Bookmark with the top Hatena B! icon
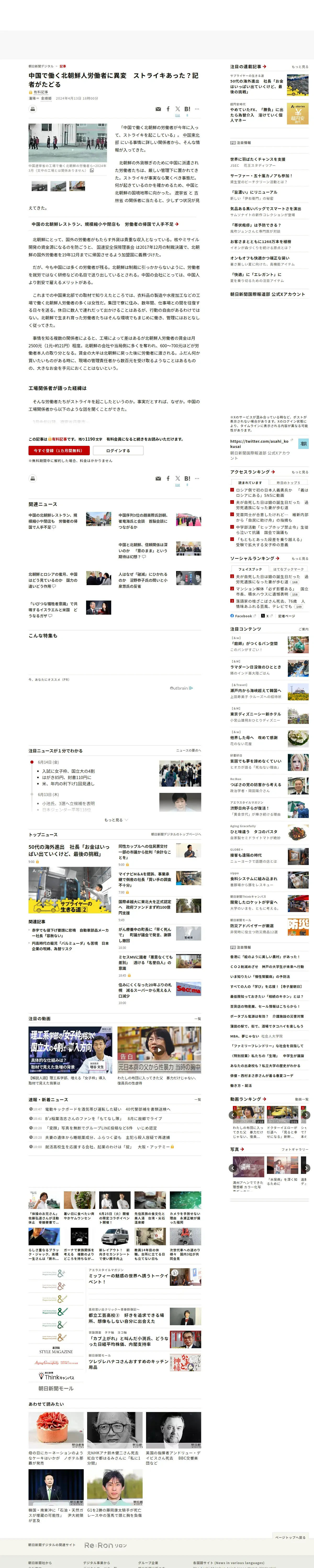 187,109
